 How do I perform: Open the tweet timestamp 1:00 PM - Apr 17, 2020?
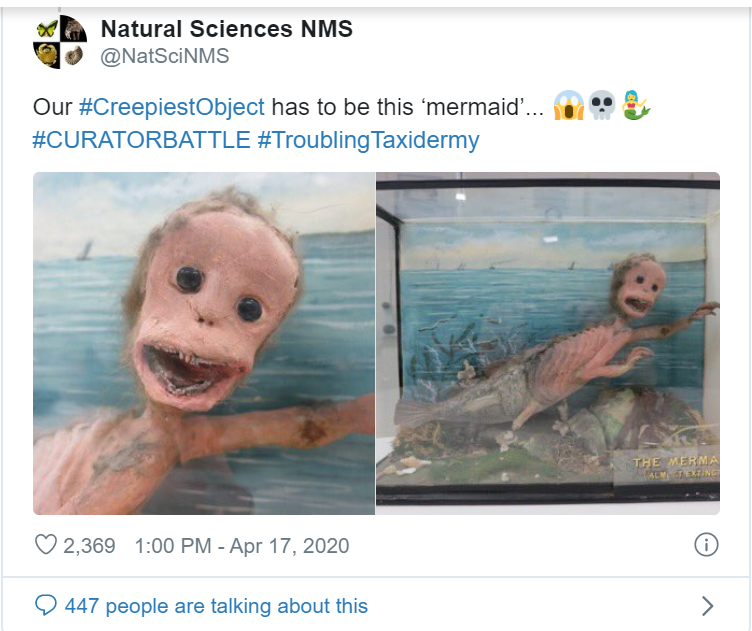point(240,546)
